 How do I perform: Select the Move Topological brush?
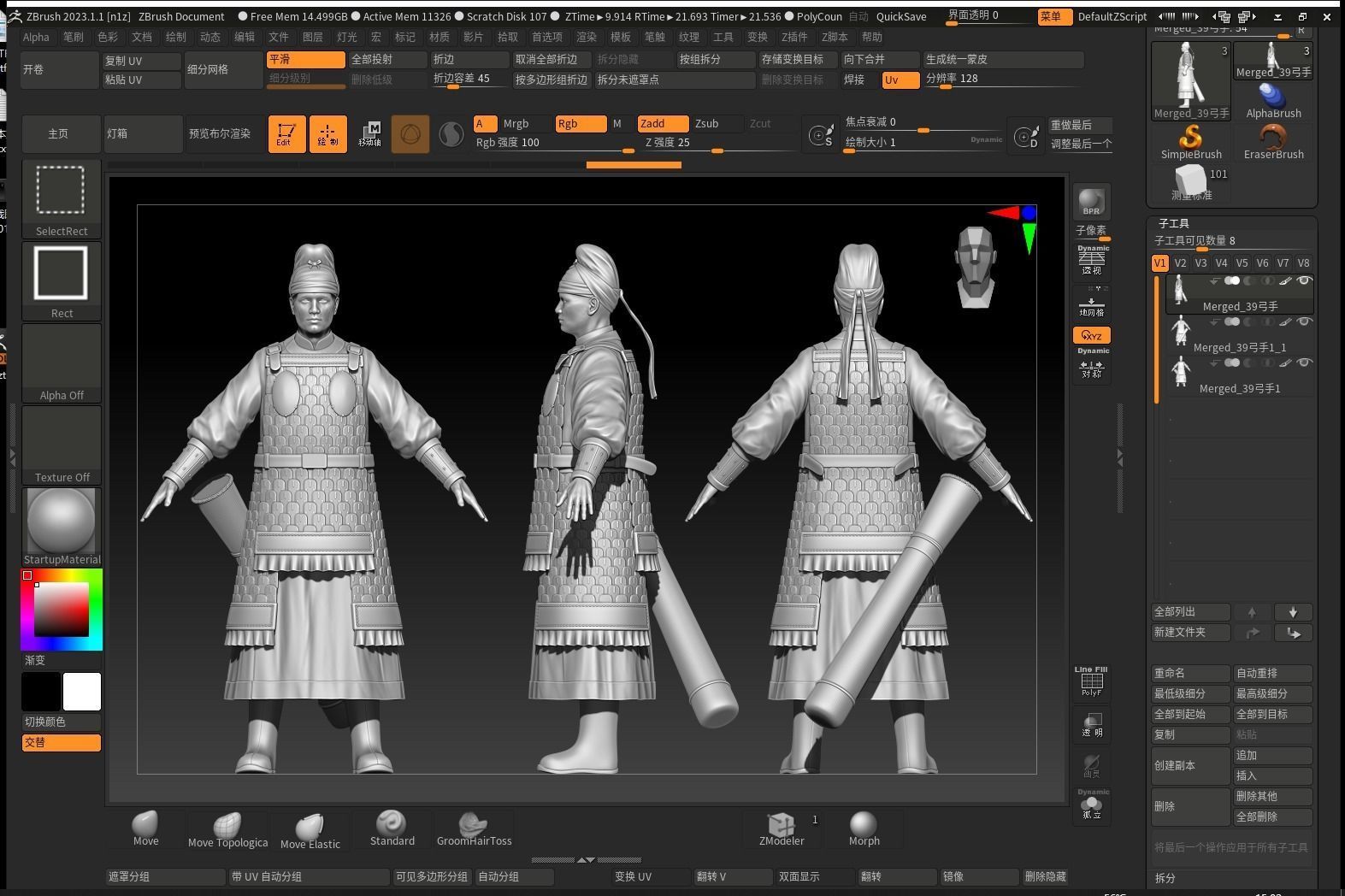227,828
